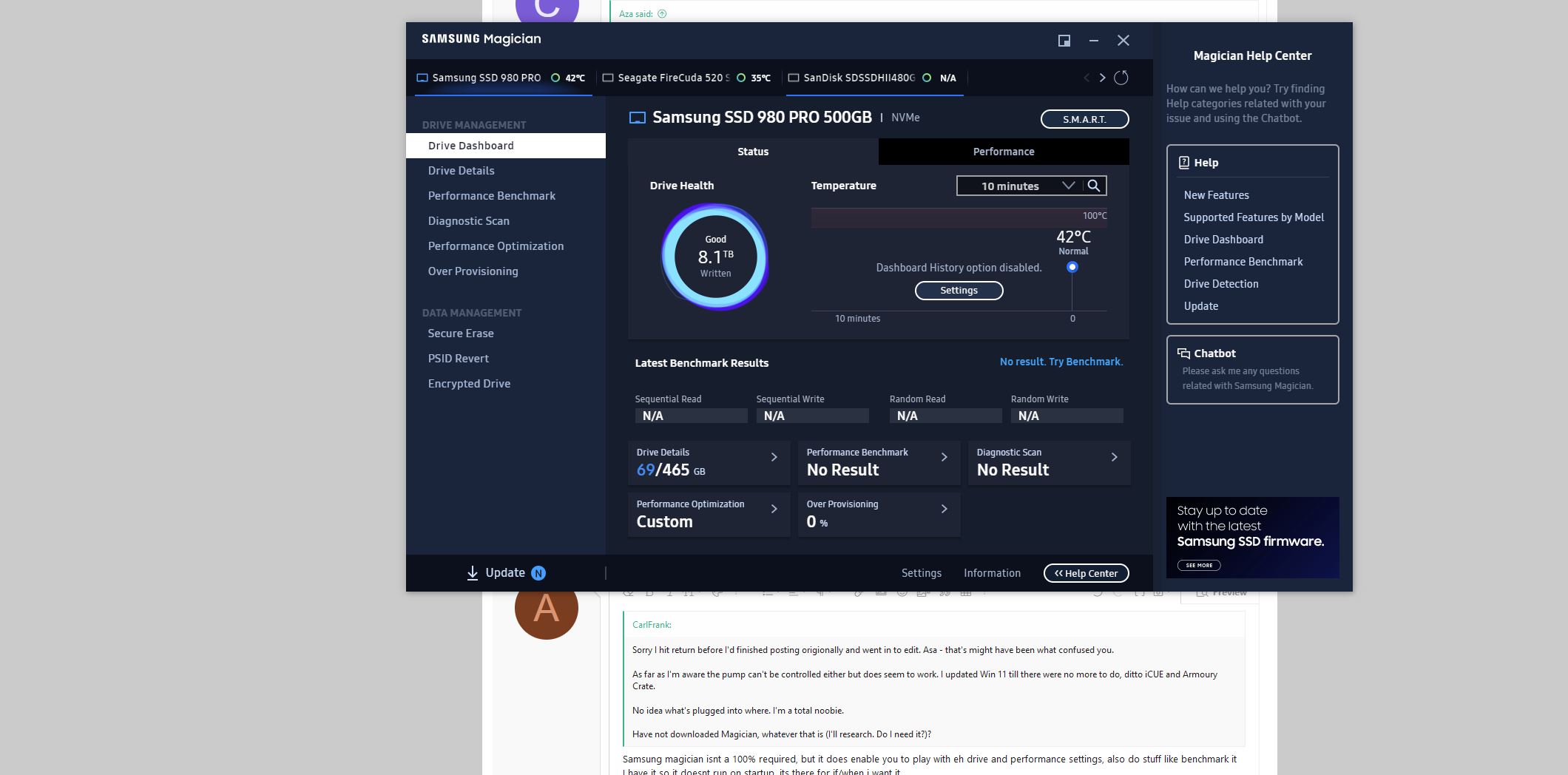
Task: Collapse the Help Center button
Action: pos(1086,573)
